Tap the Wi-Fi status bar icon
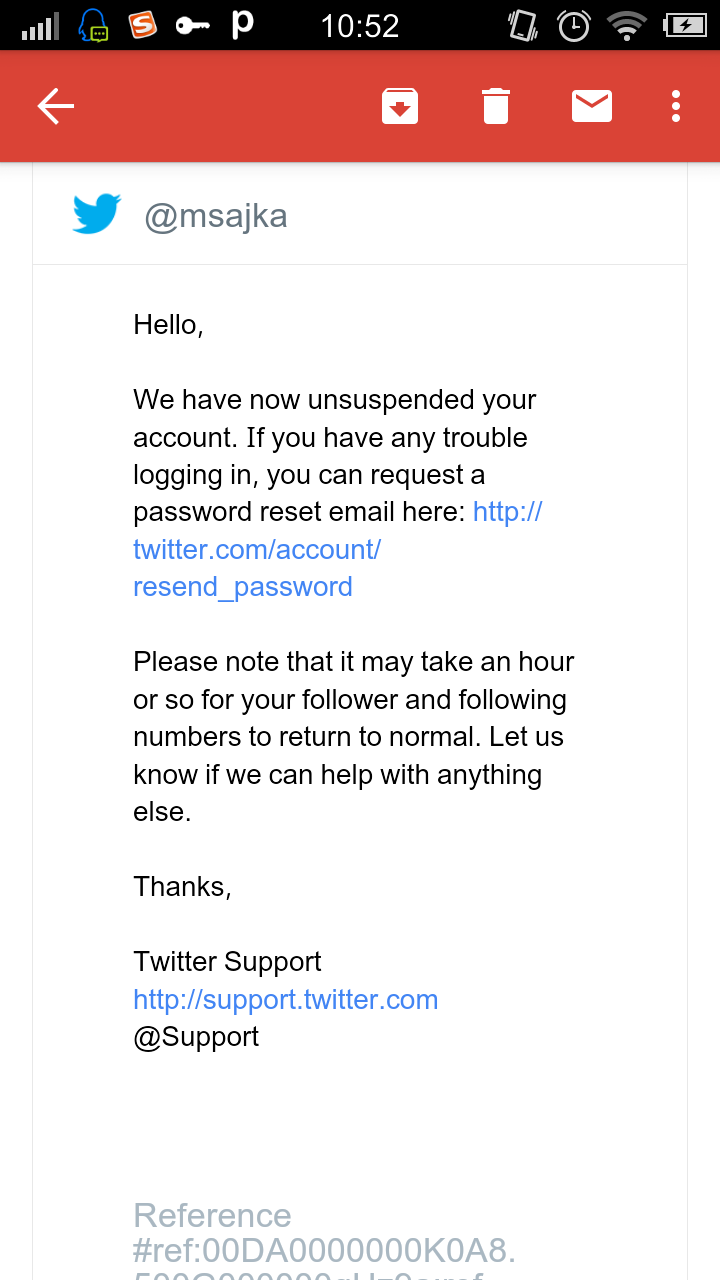720x1280 pixels. click(x=628, y=26)
